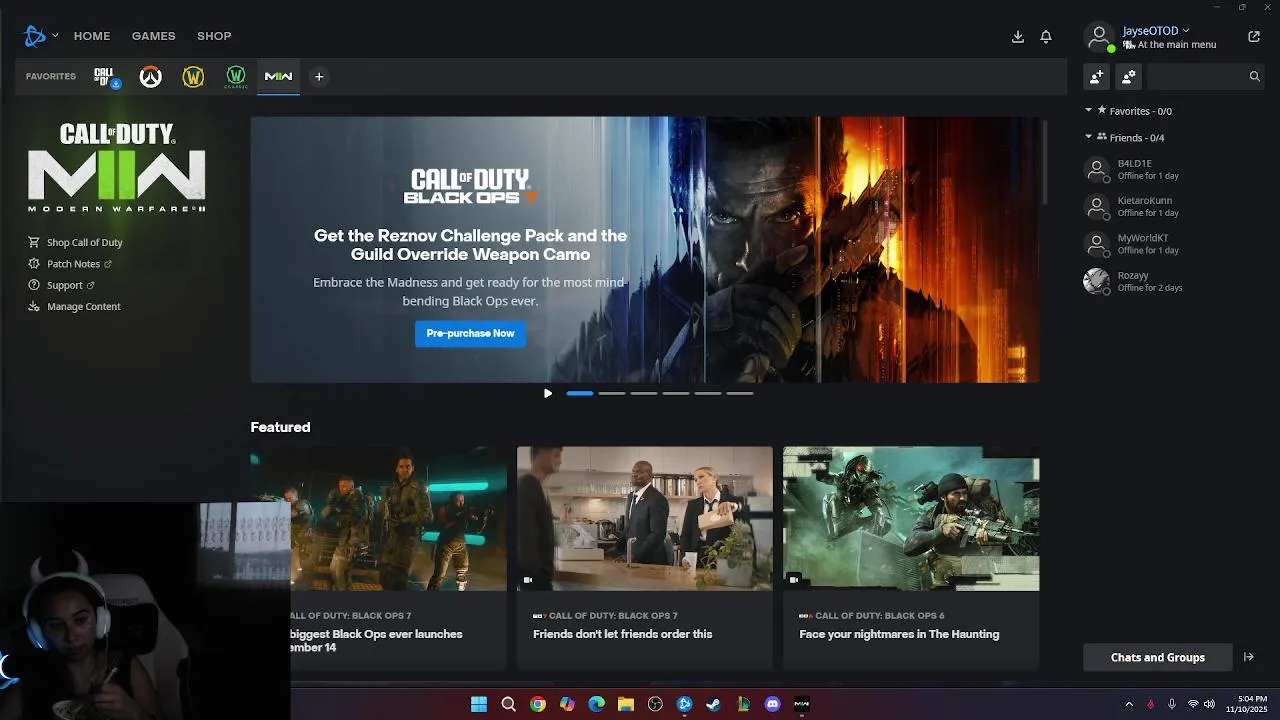
Task: Play the banner carousel
Action: (x=548, y=393)
